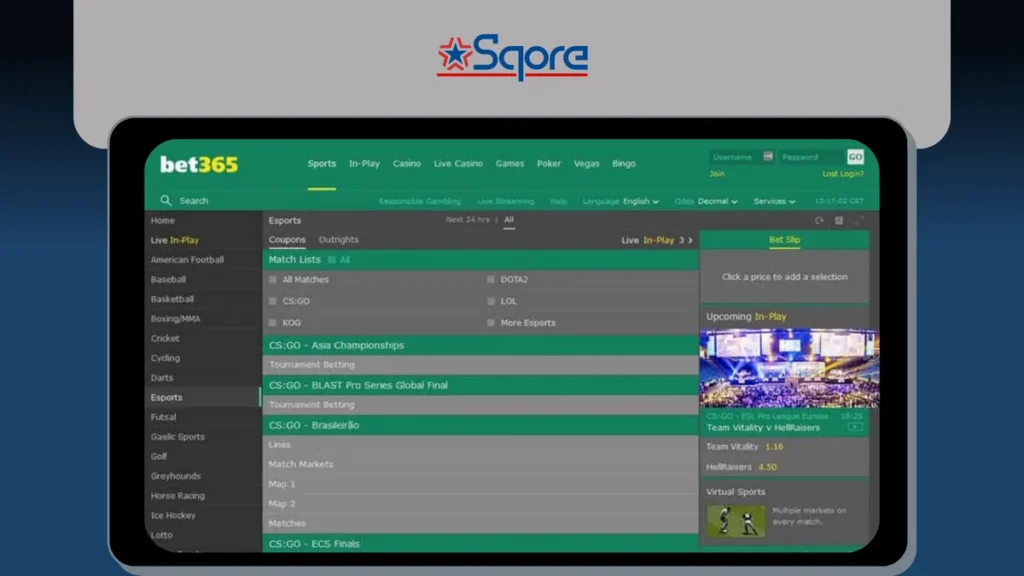1024x576 pixels.
Task: Switch to the Outrights tab
Action: click(x=339, y=240)
